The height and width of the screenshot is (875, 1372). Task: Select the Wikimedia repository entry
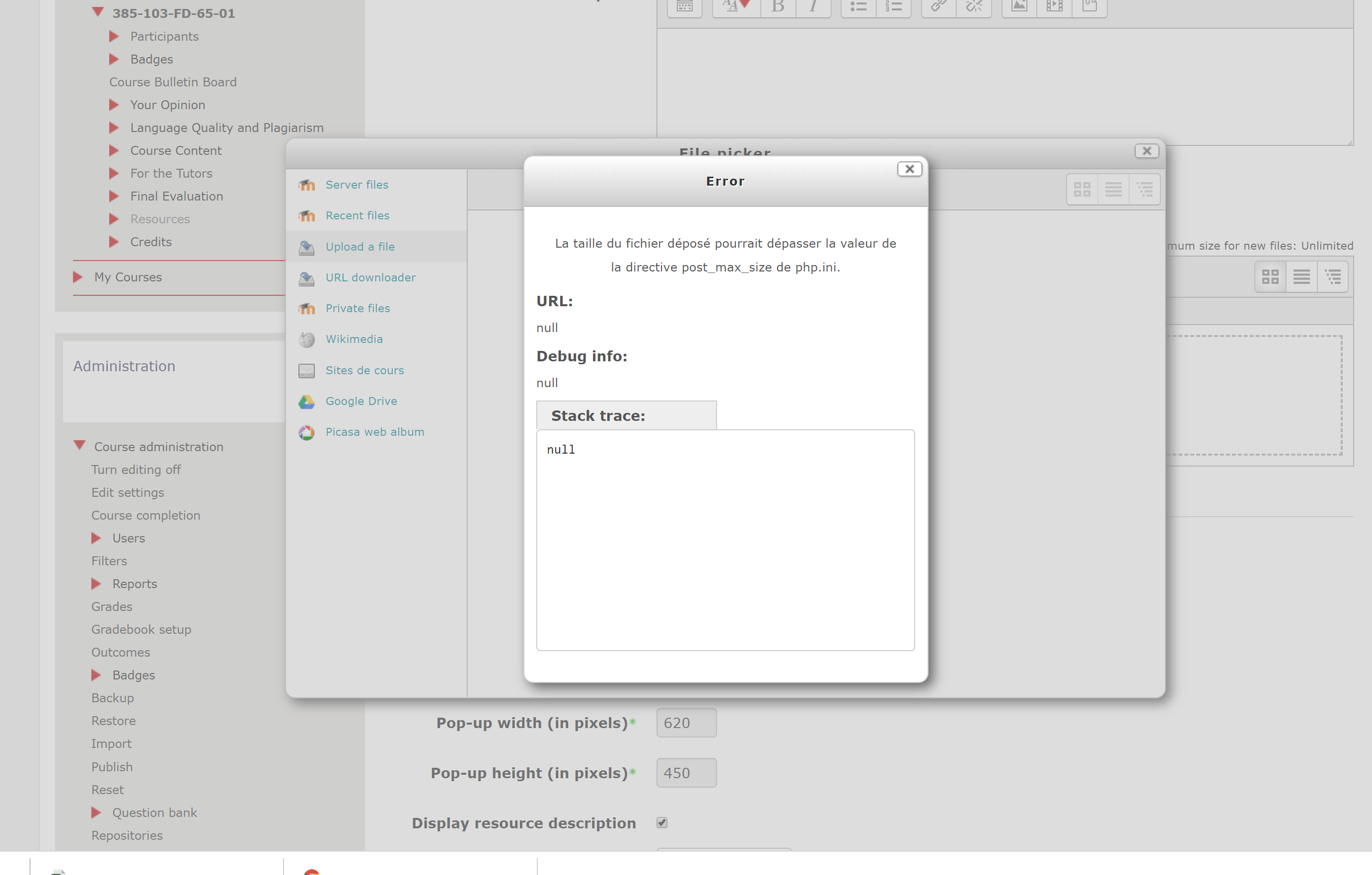click(354, 339)
